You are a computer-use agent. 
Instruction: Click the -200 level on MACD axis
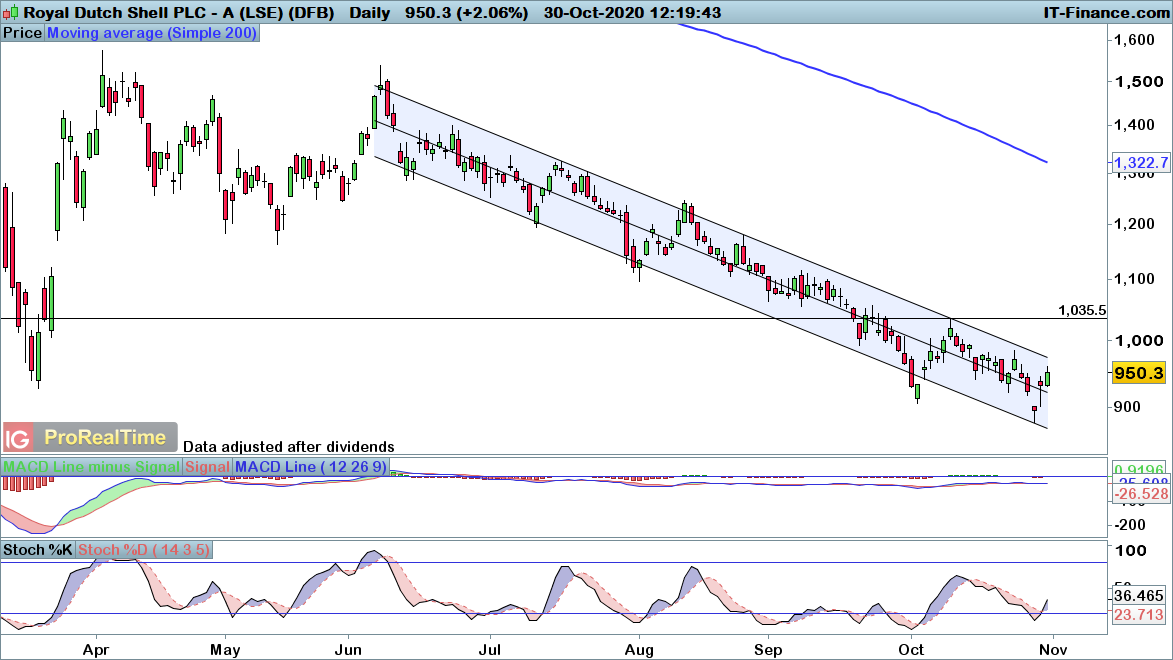1130,525
